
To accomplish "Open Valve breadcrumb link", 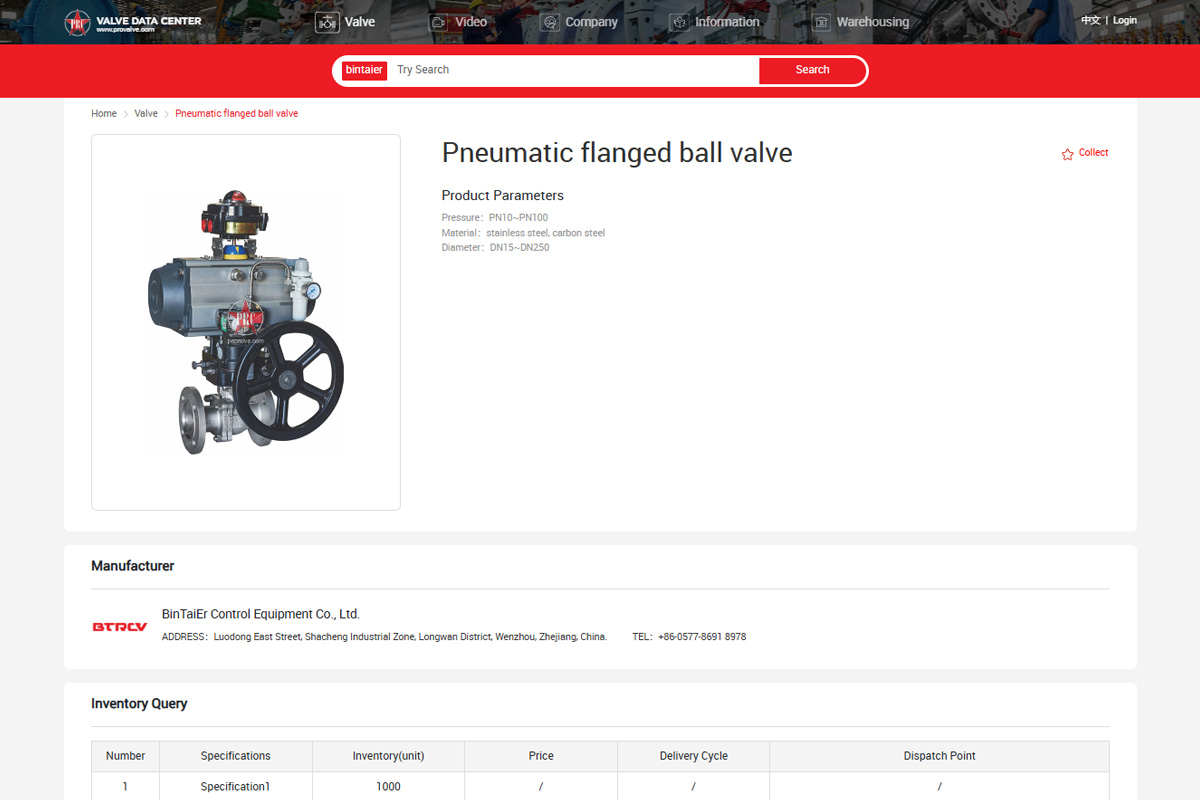I will click(146, 114).
